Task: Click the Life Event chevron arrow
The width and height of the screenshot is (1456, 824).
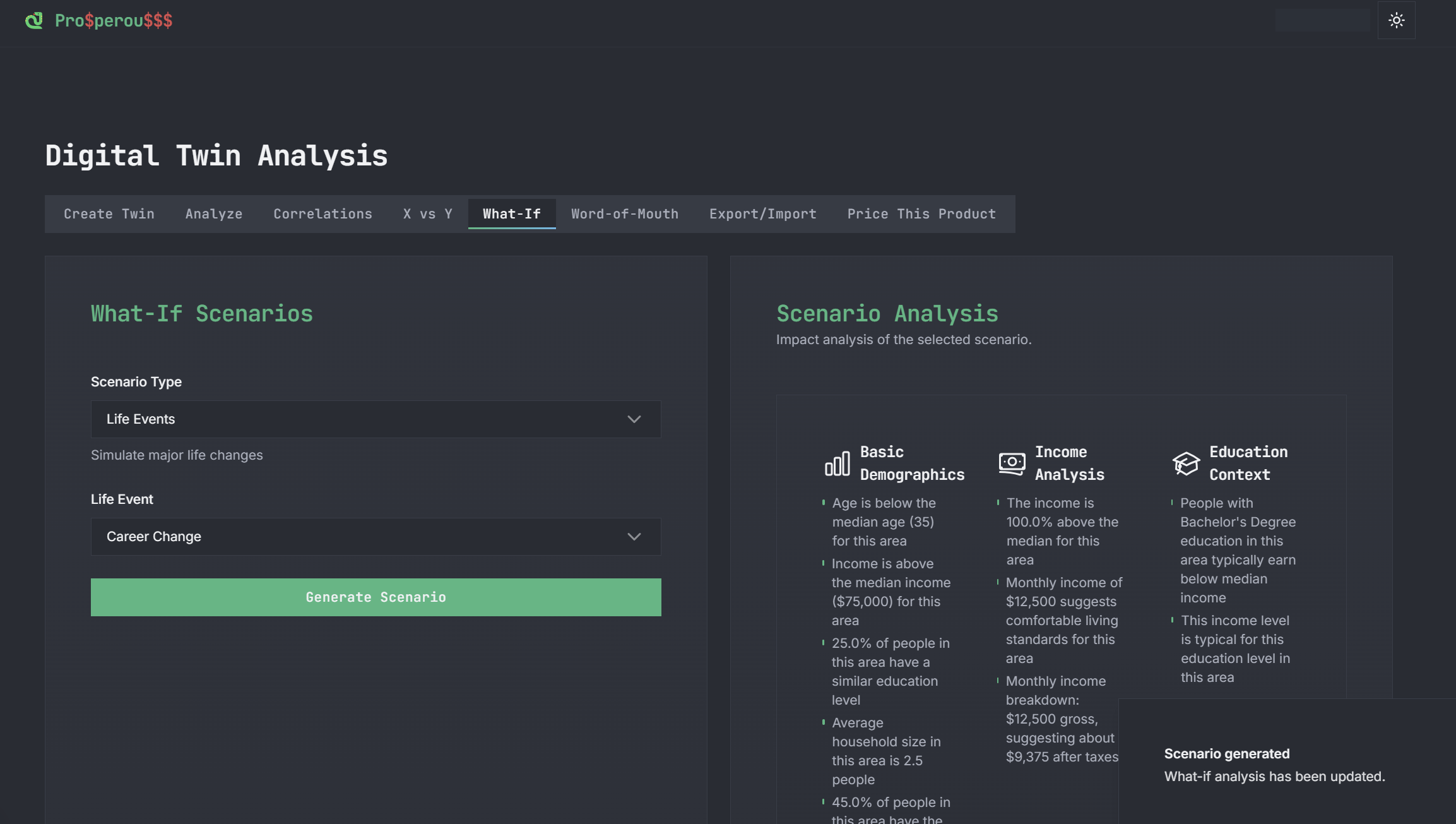Action: (634, 537)
